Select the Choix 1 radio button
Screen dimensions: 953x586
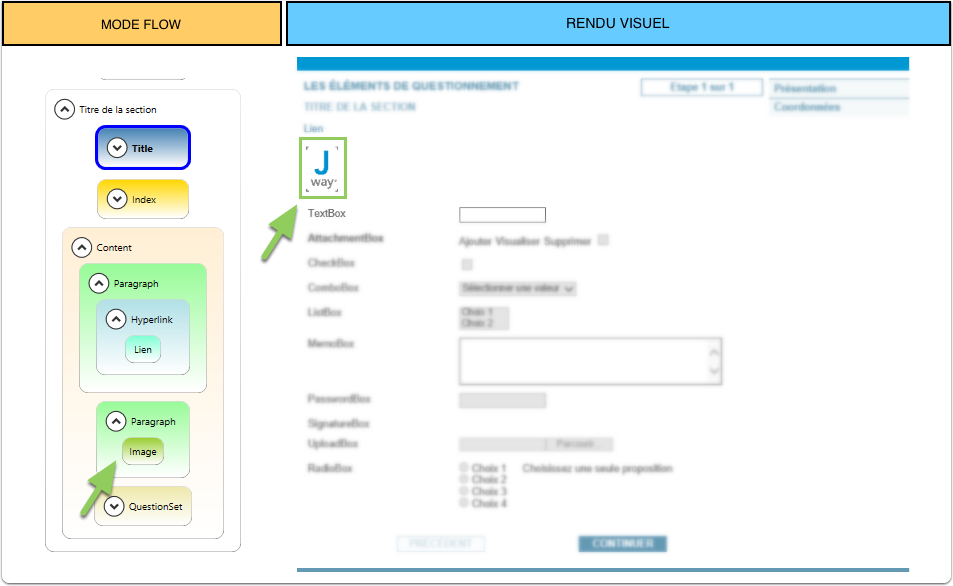[x=463, y=468]
